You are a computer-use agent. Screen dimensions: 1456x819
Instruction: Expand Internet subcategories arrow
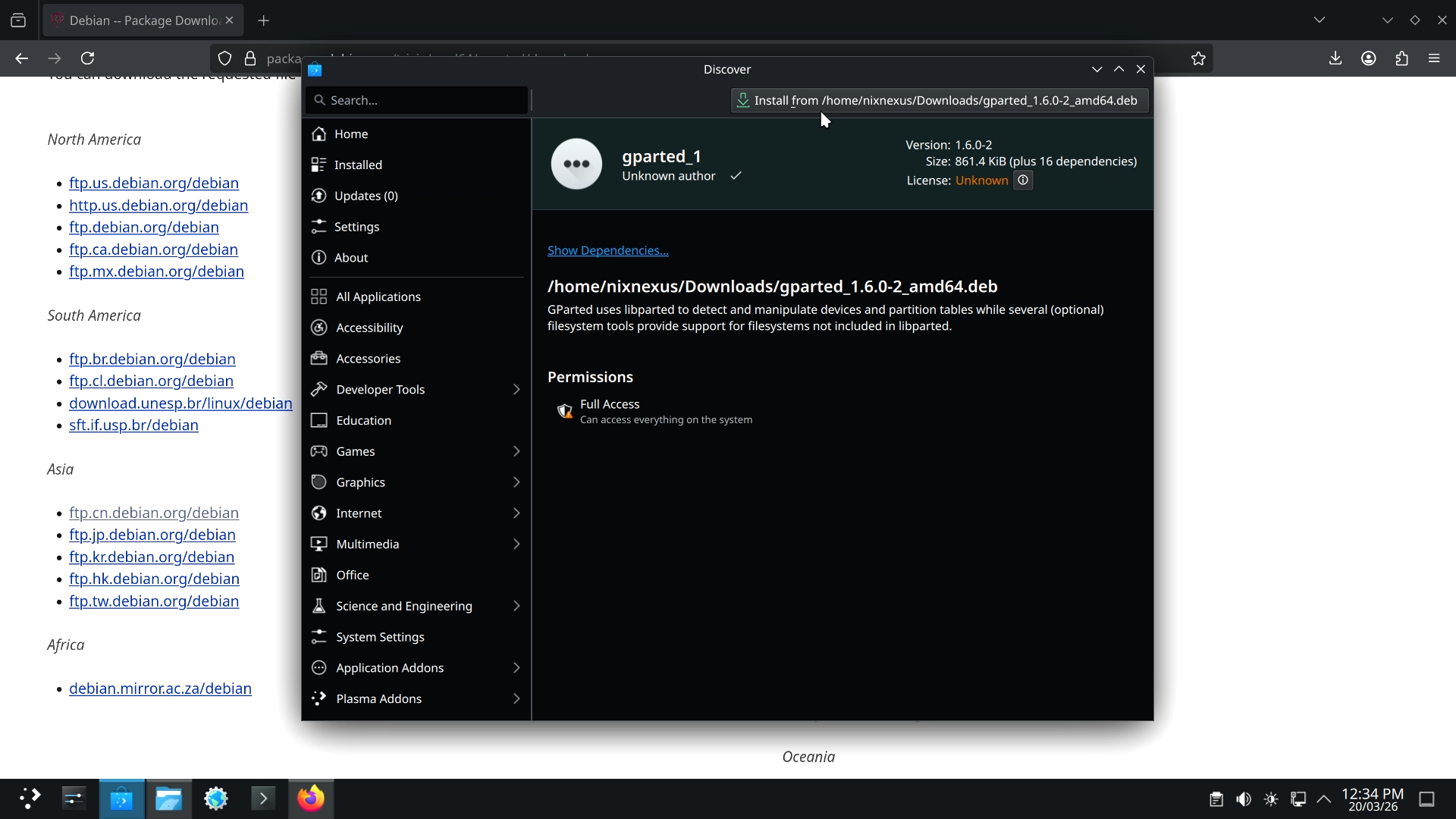(516, 513)
